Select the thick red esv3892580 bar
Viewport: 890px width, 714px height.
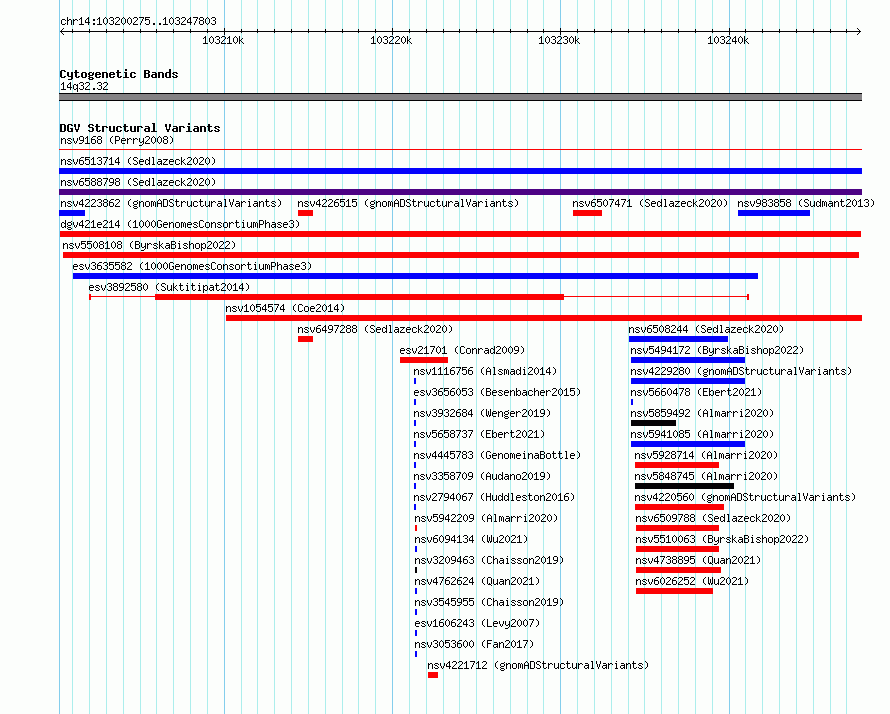(359, 297)
